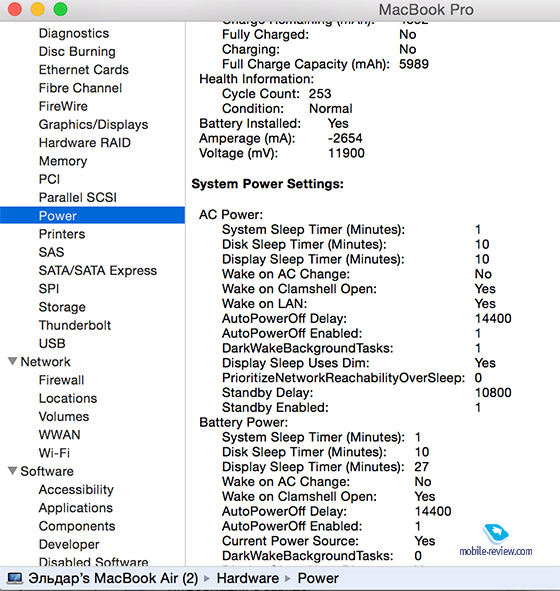Click Эльдар's MacBook Air in path bar

coord(113,578)
